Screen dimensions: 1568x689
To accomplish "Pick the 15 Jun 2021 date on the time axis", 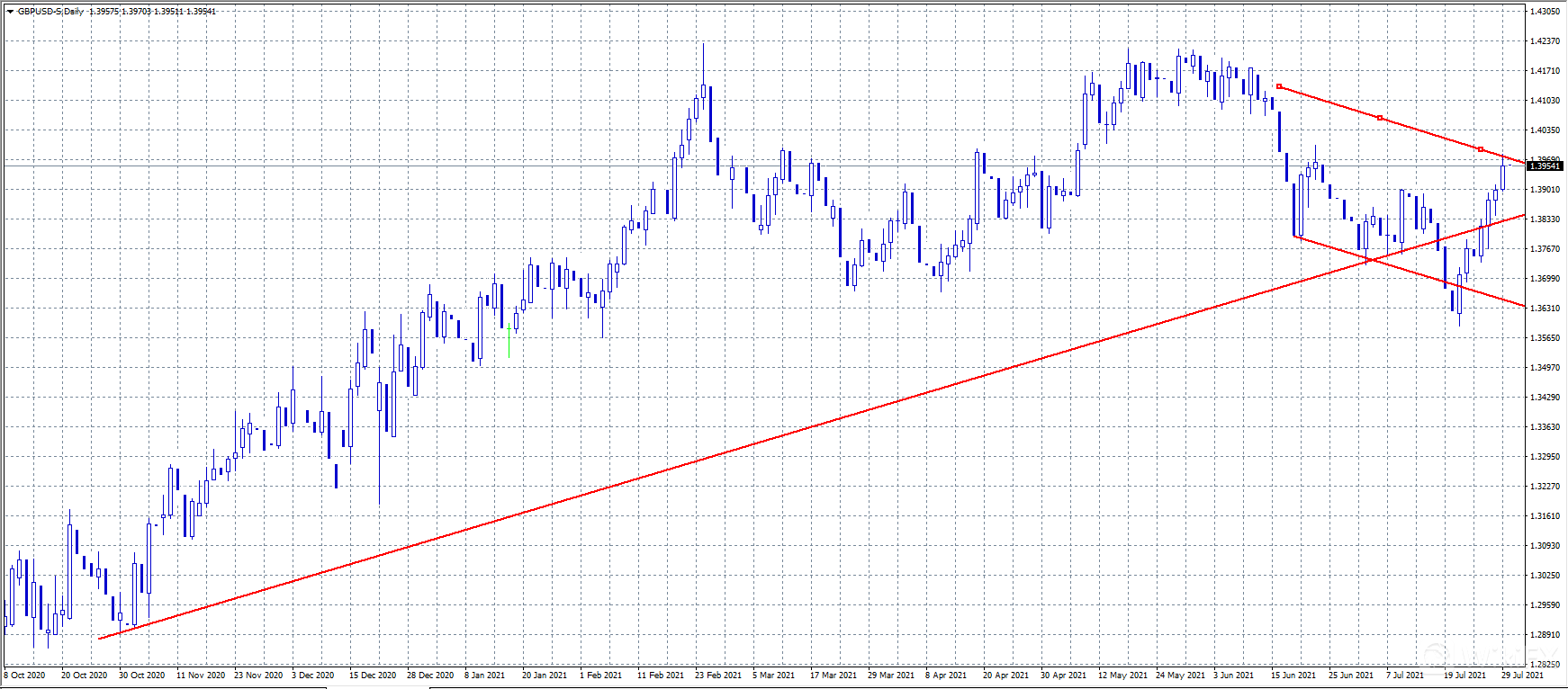I will click(x=1293, y=676).
